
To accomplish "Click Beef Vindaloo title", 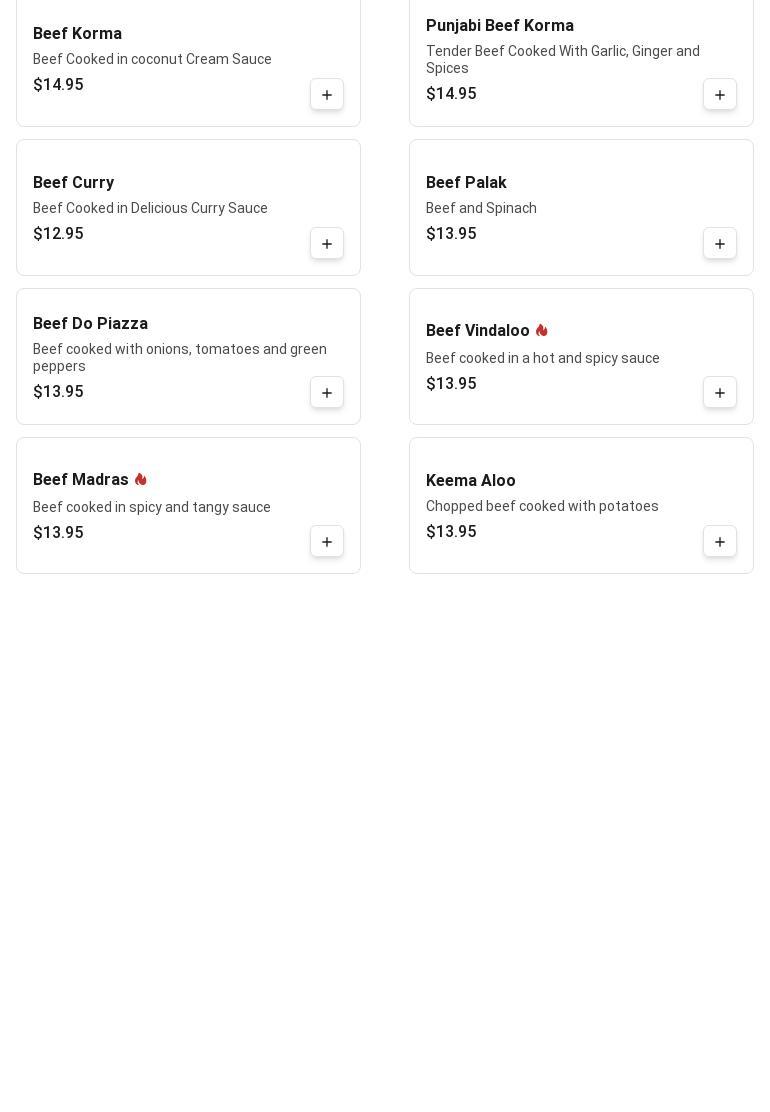I will point(477,331).
